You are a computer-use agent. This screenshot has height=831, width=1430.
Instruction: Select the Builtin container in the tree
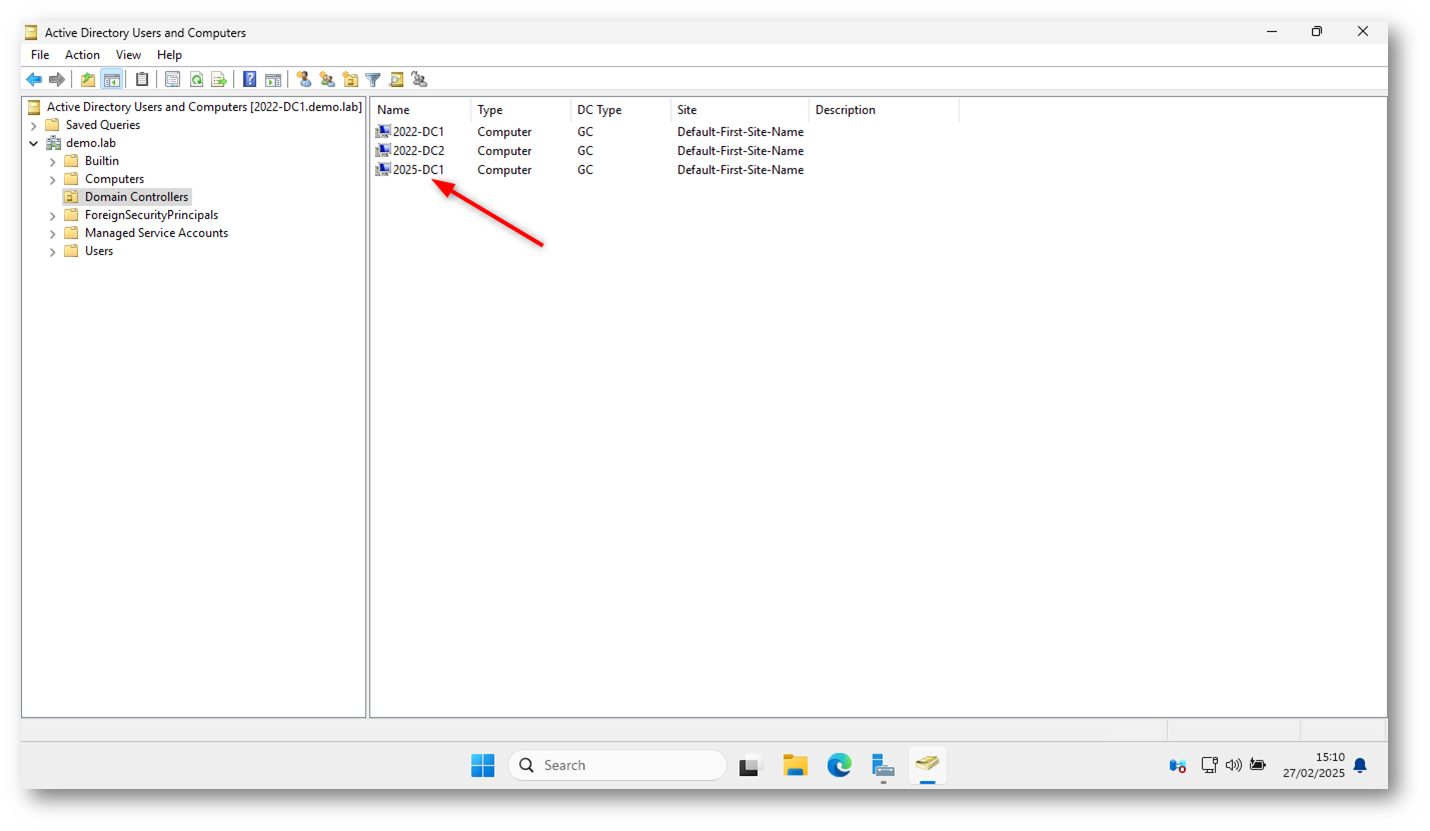tap(102, 161)
